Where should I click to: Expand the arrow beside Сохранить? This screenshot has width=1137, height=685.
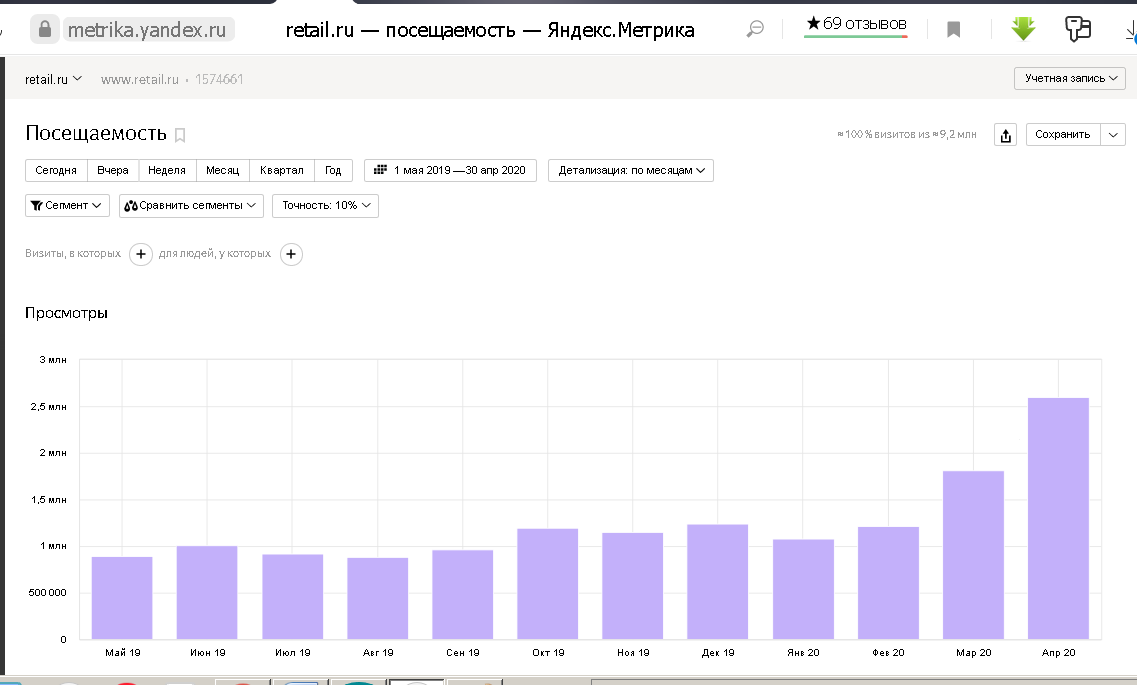tap(1113, 135)
